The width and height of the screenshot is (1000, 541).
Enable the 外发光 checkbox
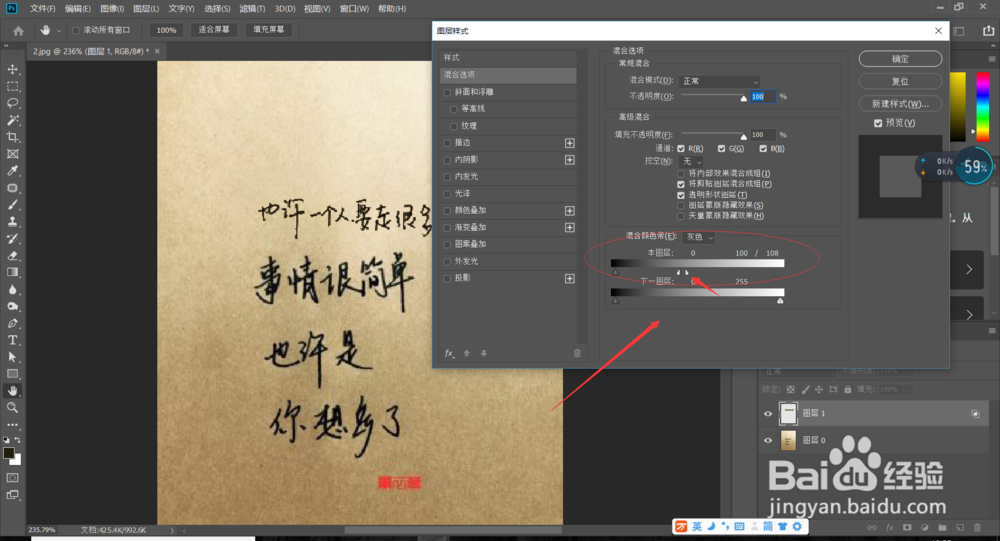447,262
